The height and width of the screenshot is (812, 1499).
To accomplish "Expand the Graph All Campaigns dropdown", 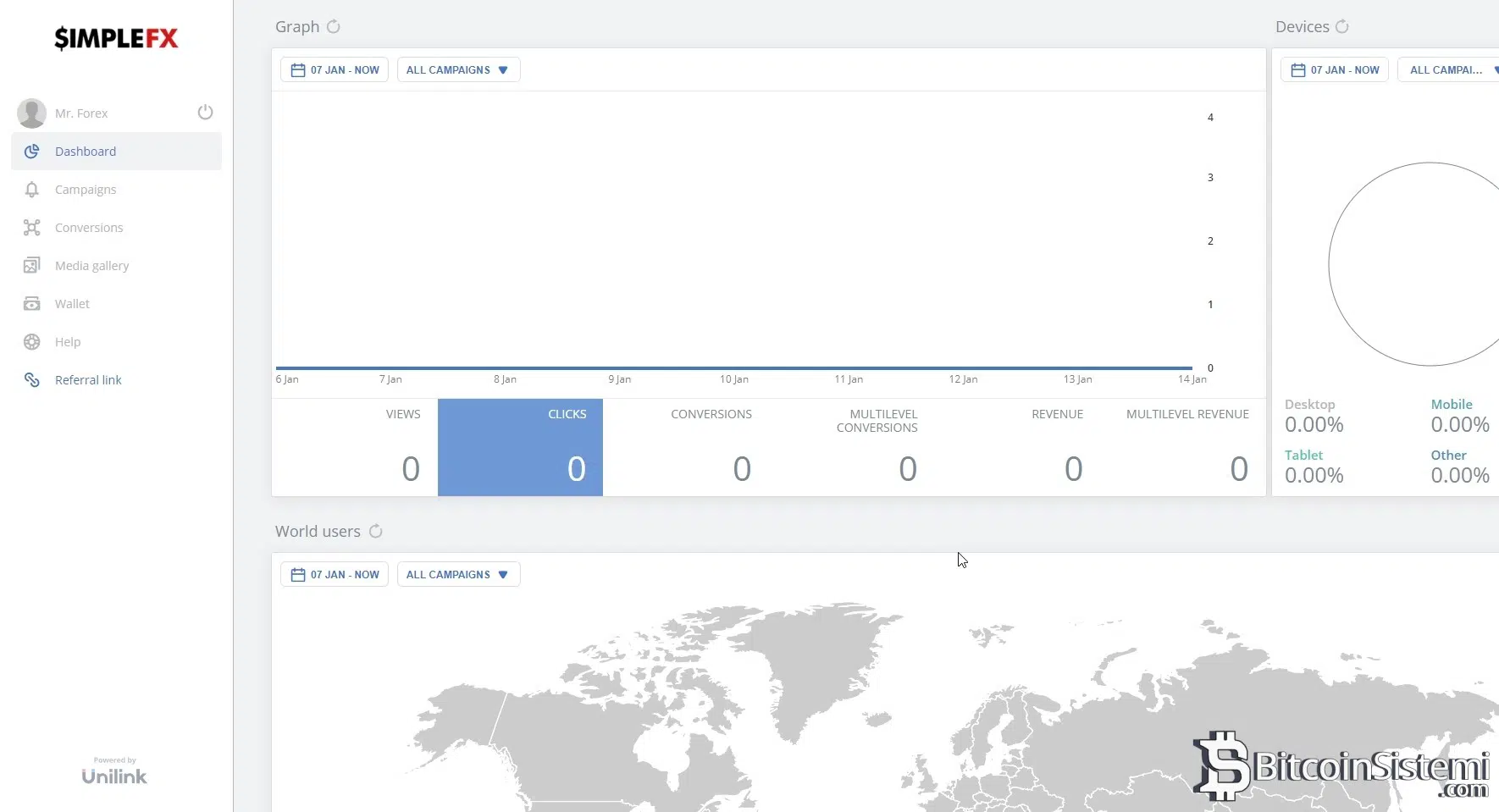I will point(458,70).
